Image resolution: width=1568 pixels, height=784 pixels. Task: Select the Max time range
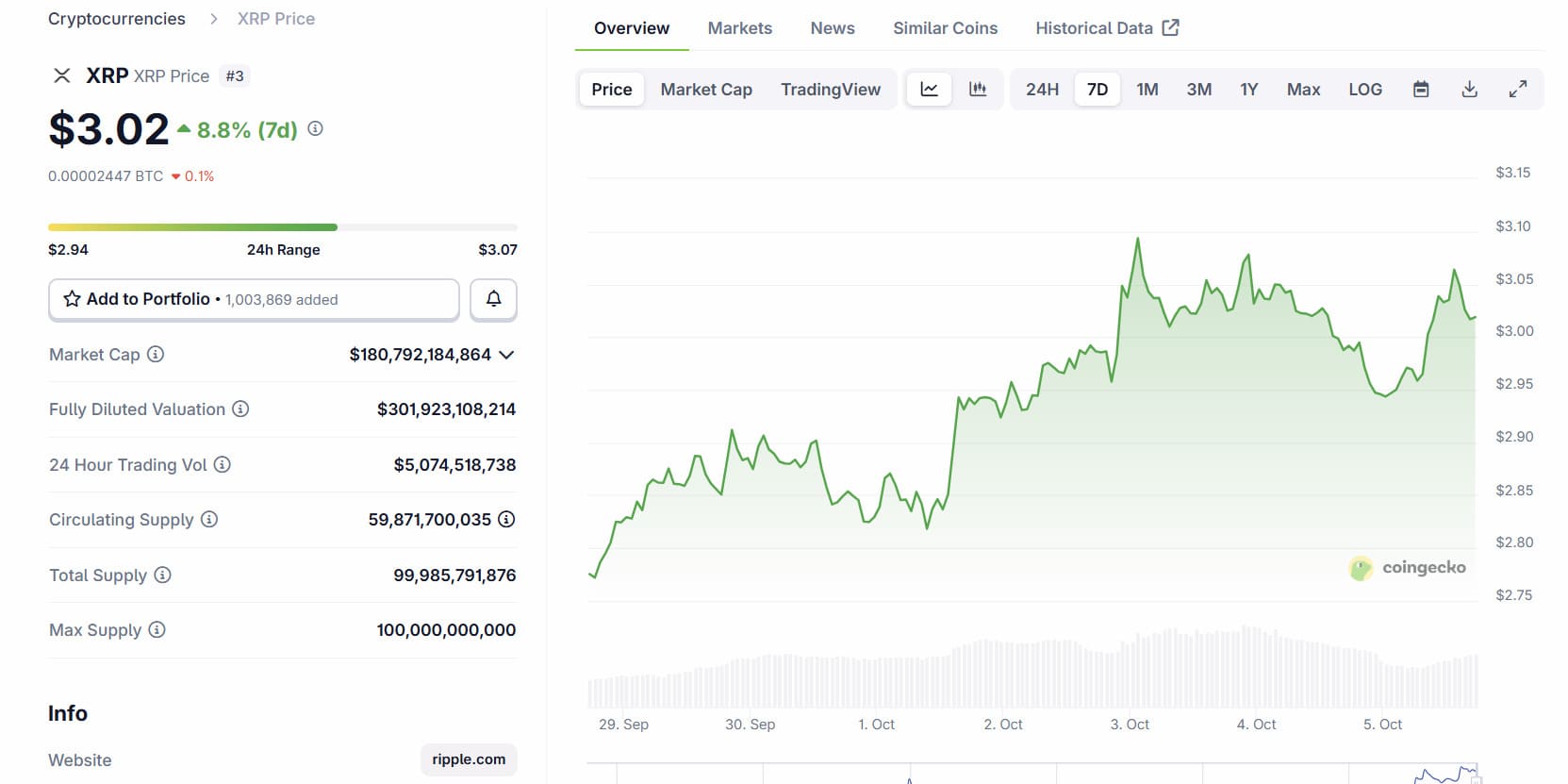(1303, 90)
